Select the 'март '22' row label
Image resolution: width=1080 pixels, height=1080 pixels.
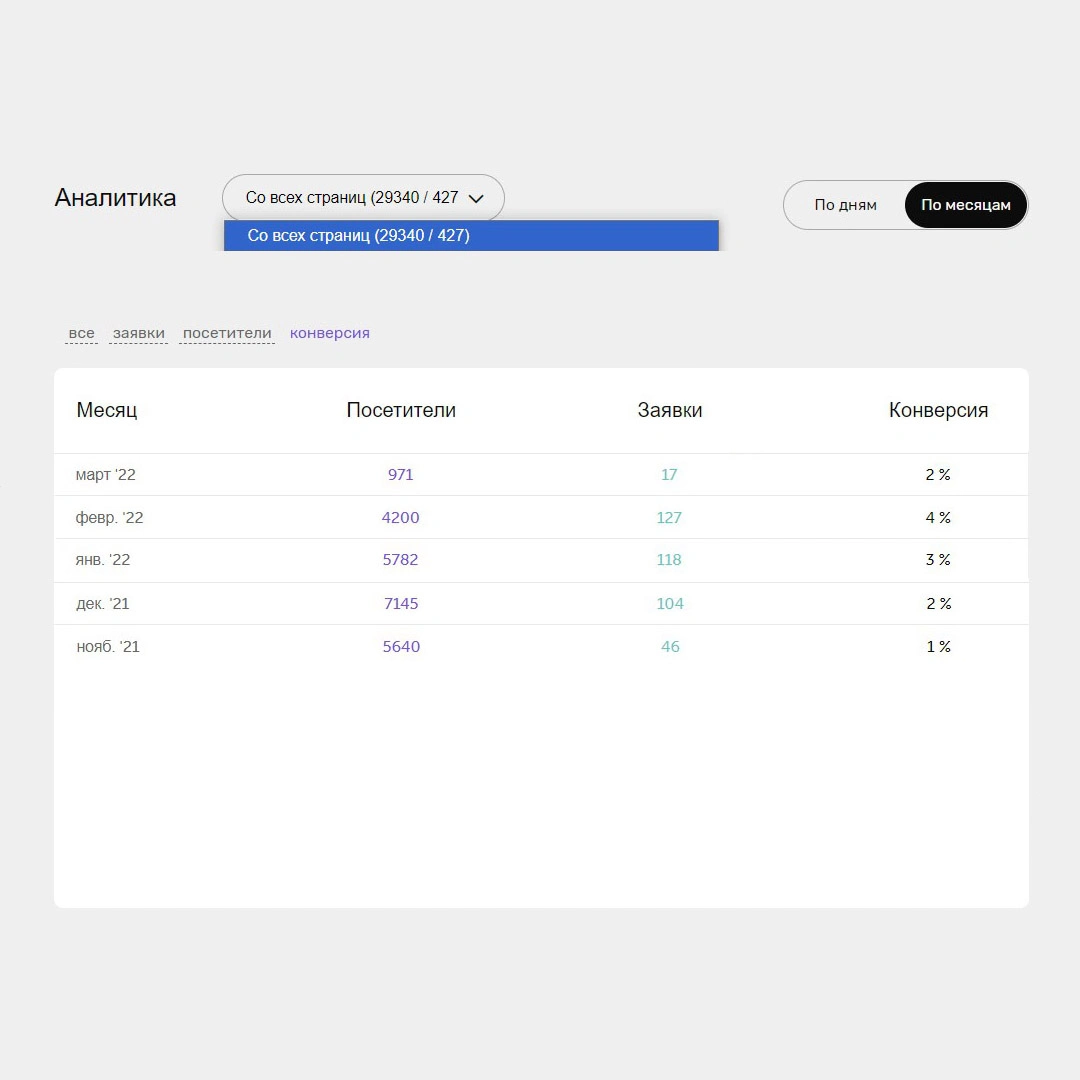pyautogui.click(x=106, y=475)
